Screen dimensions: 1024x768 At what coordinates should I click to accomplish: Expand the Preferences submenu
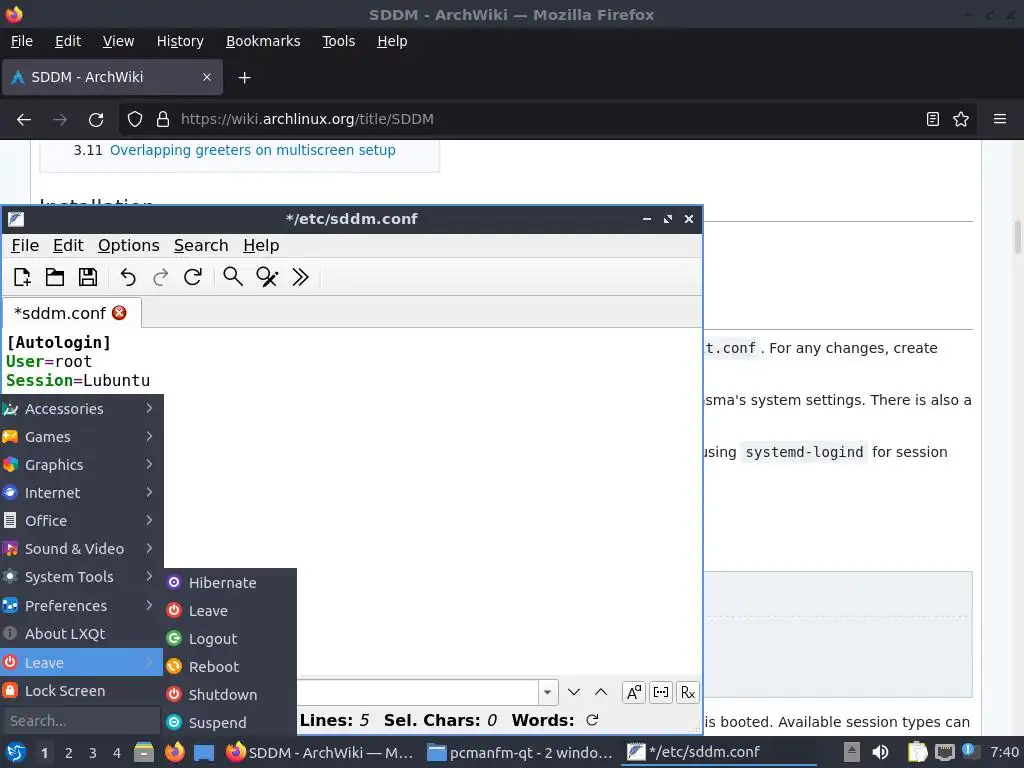[x=82, y=605]
